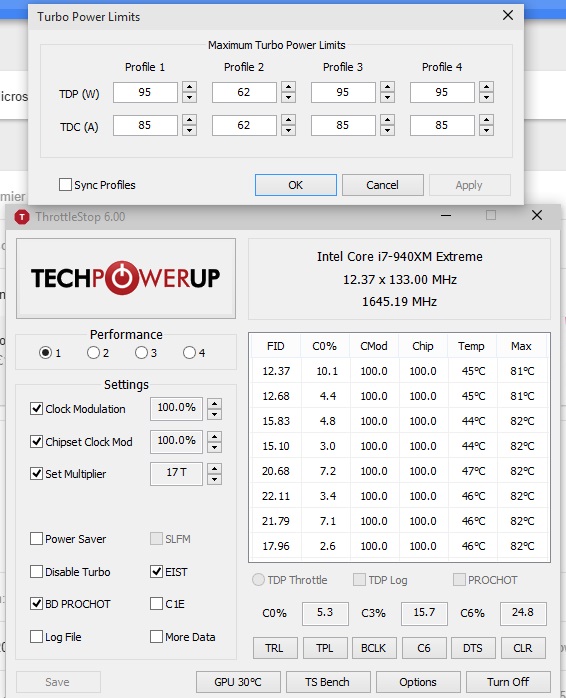Click the C6% value field showing 24.8
The width and height of the screenshot is (566, 698).
(523, 613)
